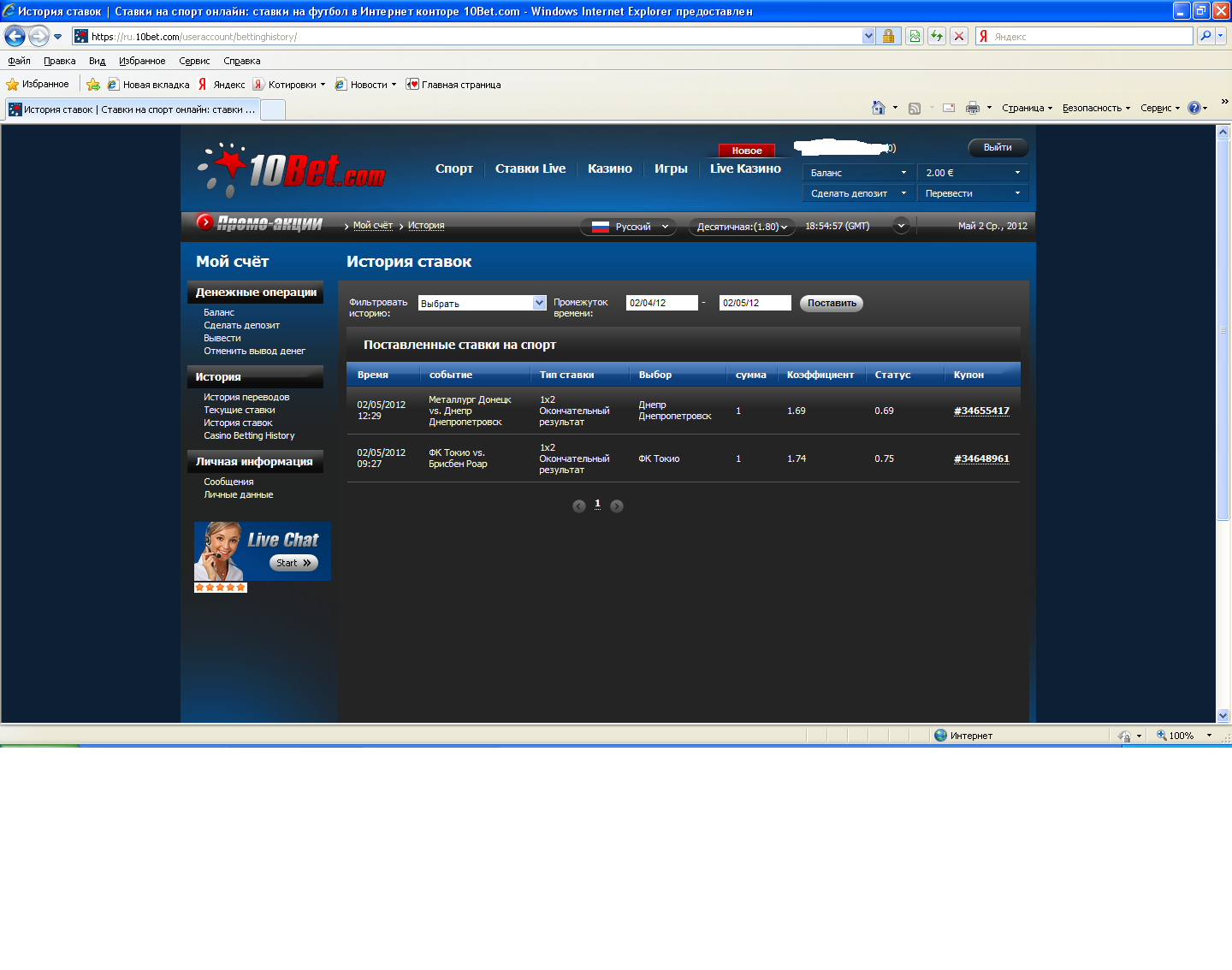
Task: Open a new blank browser tab
Action: [x=272, y=109]
